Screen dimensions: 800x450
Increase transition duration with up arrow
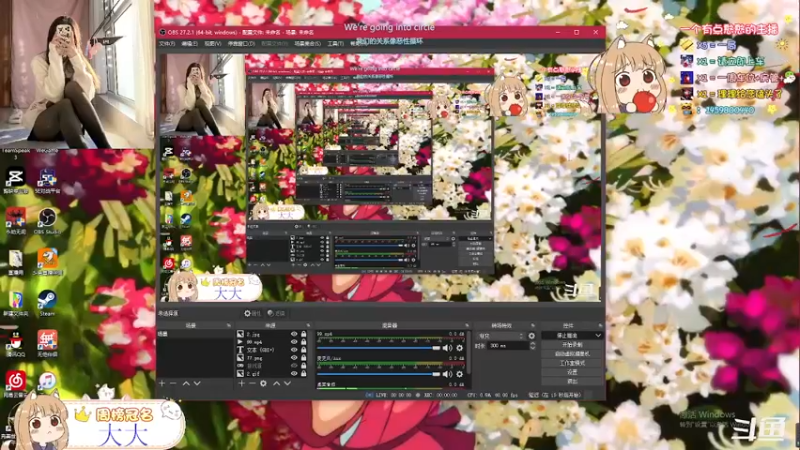coord(532,343)
